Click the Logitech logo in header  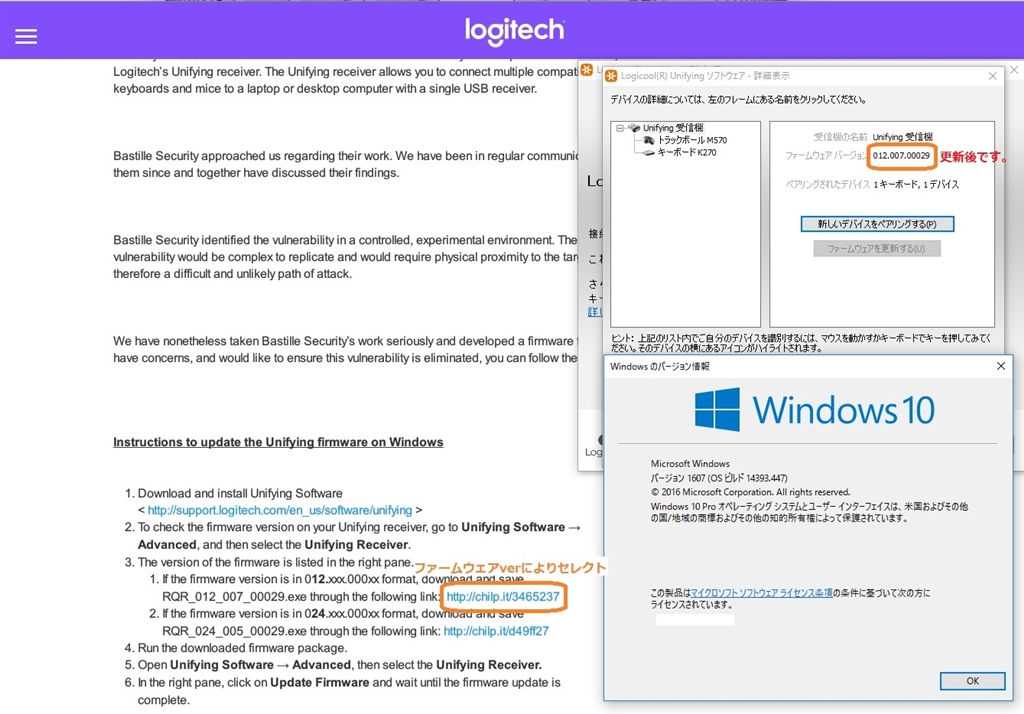tap(515, 31)
